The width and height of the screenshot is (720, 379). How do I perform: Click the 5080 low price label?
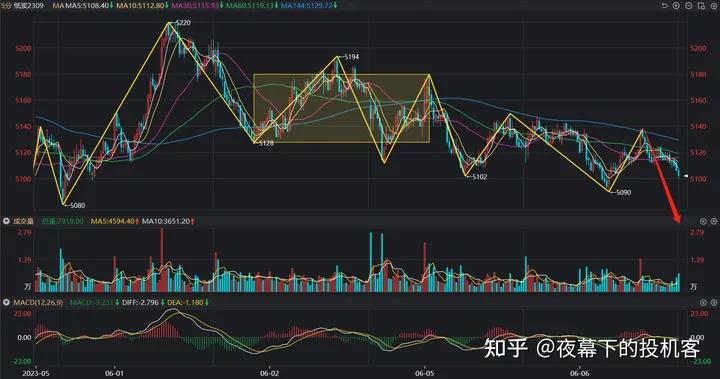coord(77,205)
